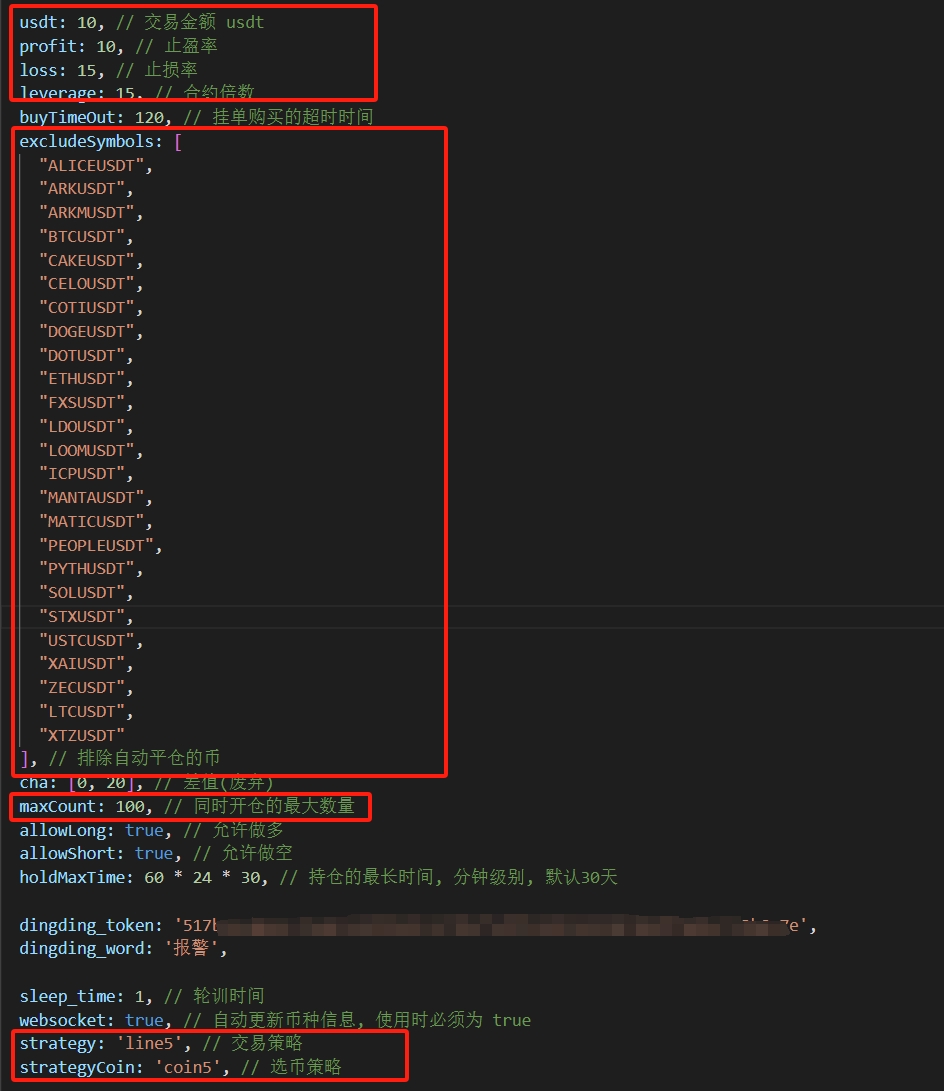Click the "DOTUSDT" string
The height and width of the screenshot is (1091, 944).
pyautogui.click(x=81, y=356)
